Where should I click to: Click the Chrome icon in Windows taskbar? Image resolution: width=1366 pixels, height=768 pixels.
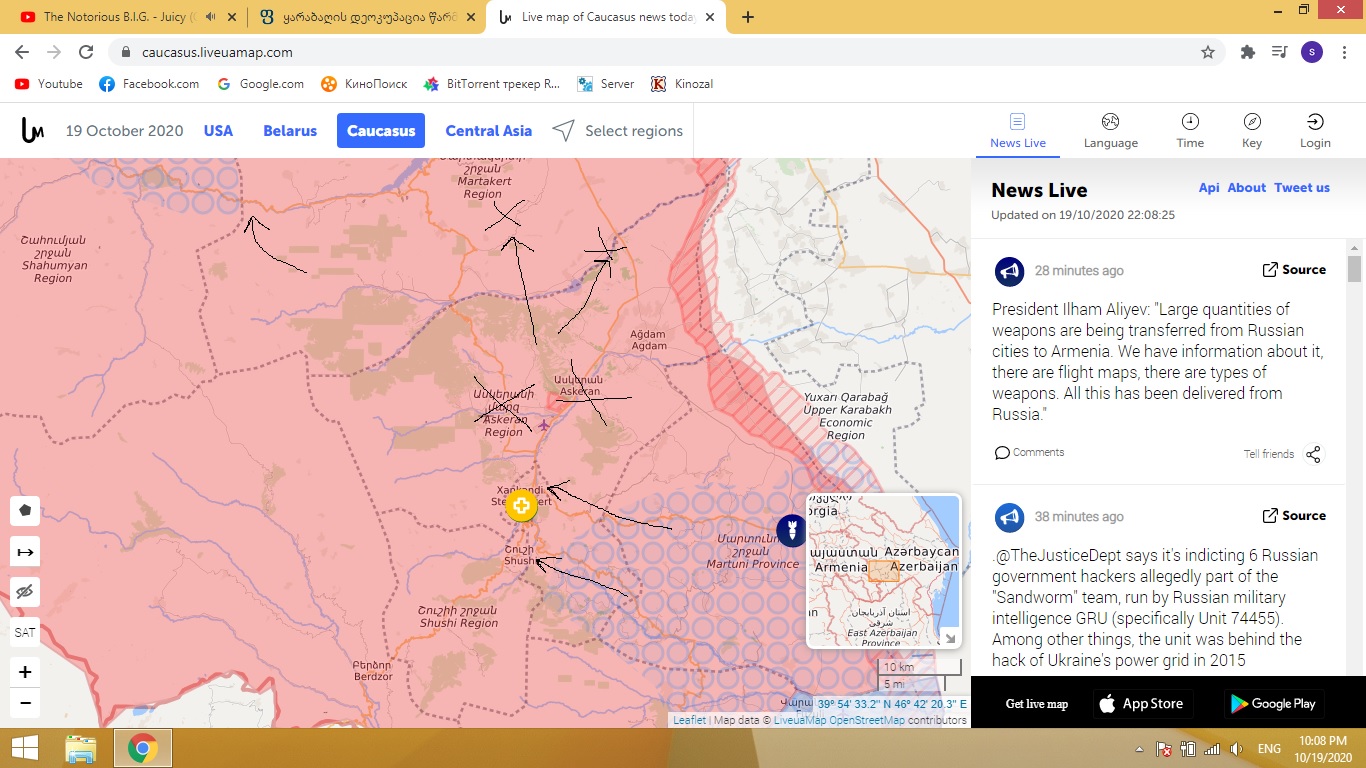pyautogui.click(x=142, y=748)
